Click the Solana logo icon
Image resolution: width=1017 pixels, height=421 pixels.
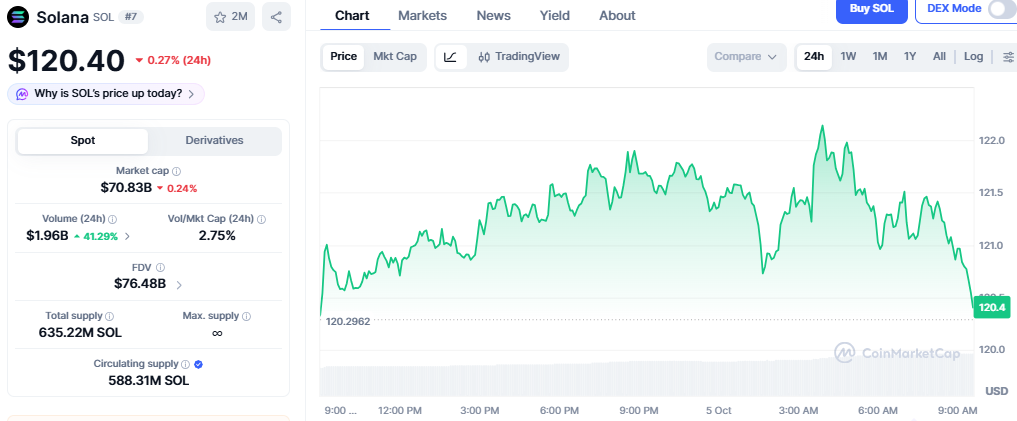point(18,17)
